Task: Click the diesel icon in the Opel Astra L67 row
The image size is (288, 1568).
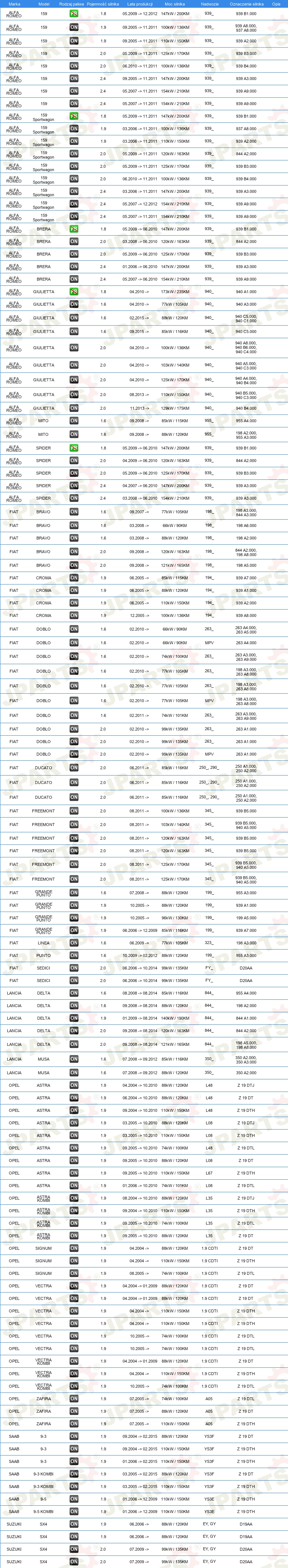Action: 74,1173
